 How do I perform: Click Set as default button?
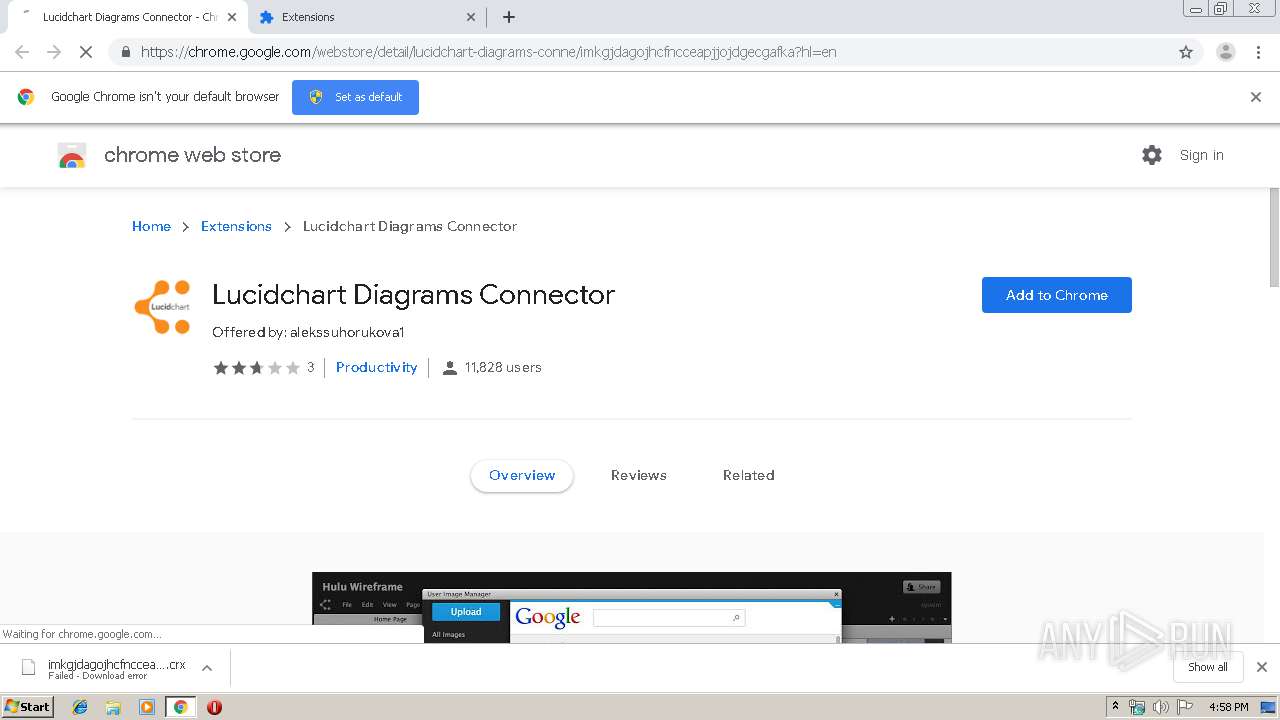pyautogui.click(x=355, y=97)
